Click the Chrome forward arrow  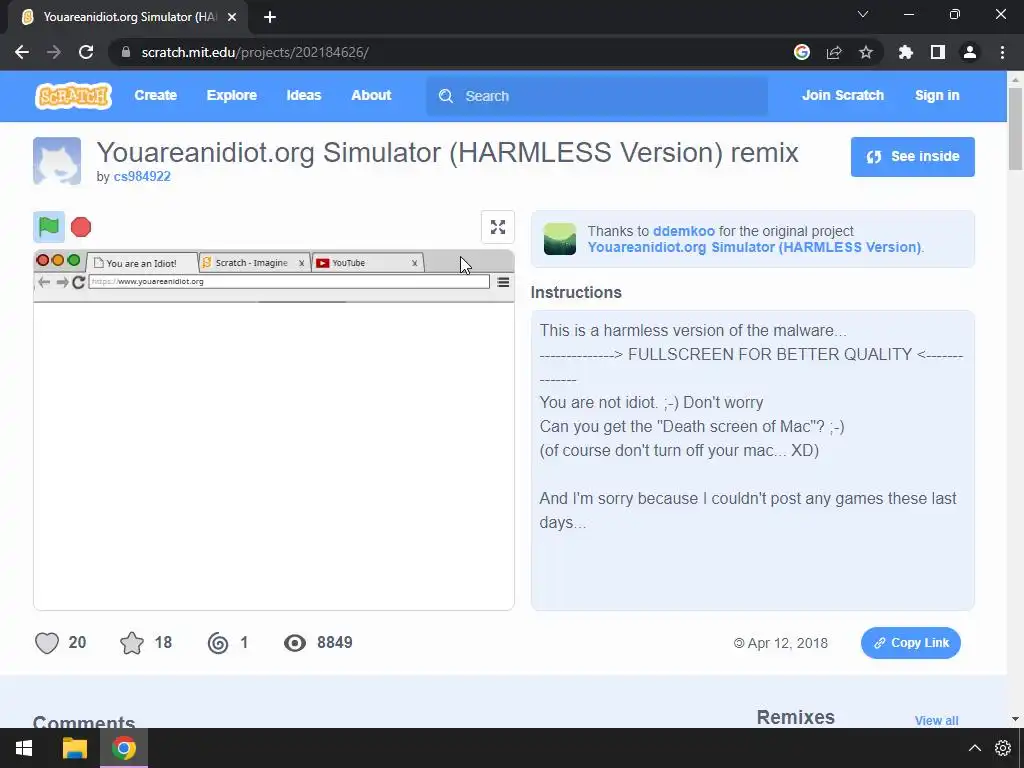tap(54, 52)
